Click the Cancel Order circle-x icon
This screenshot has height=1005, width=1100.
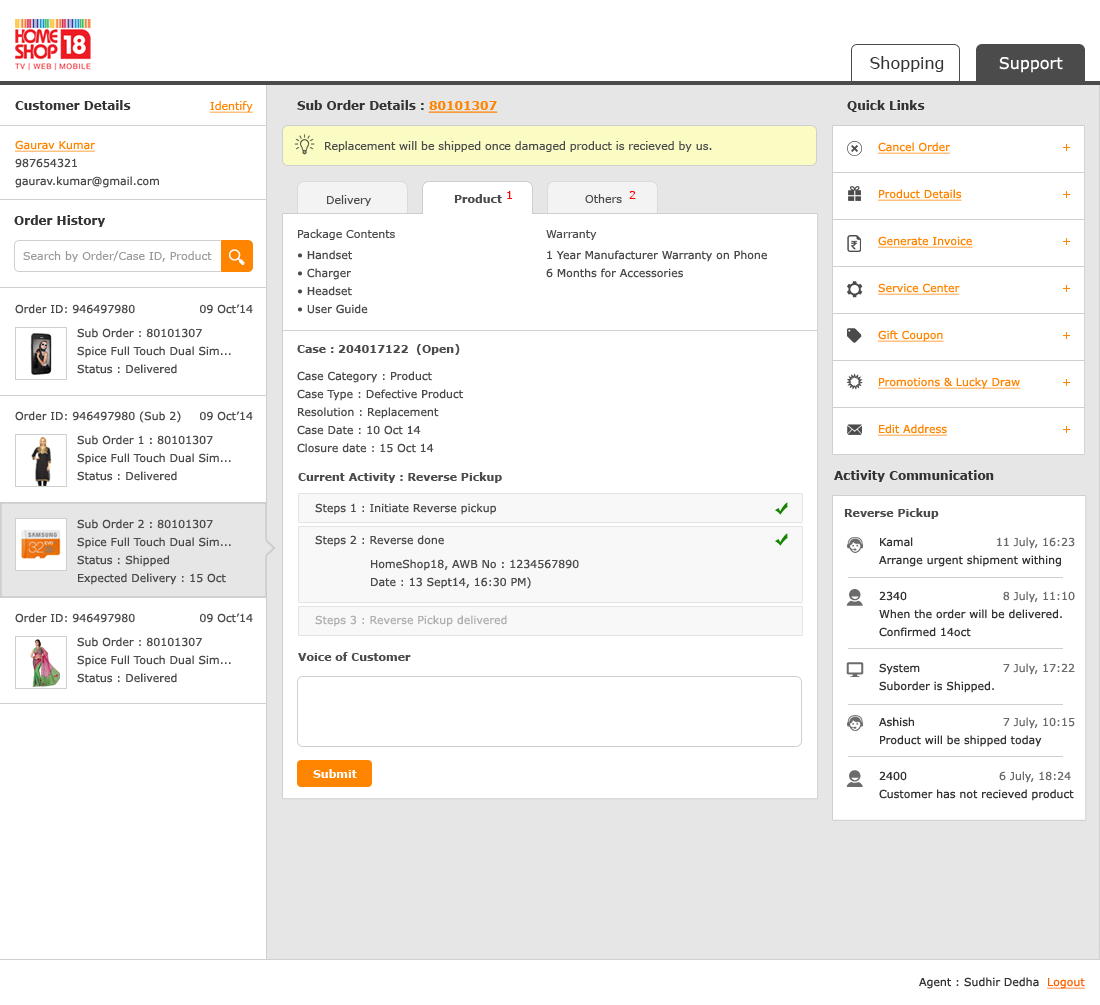(x=854, y=148)
